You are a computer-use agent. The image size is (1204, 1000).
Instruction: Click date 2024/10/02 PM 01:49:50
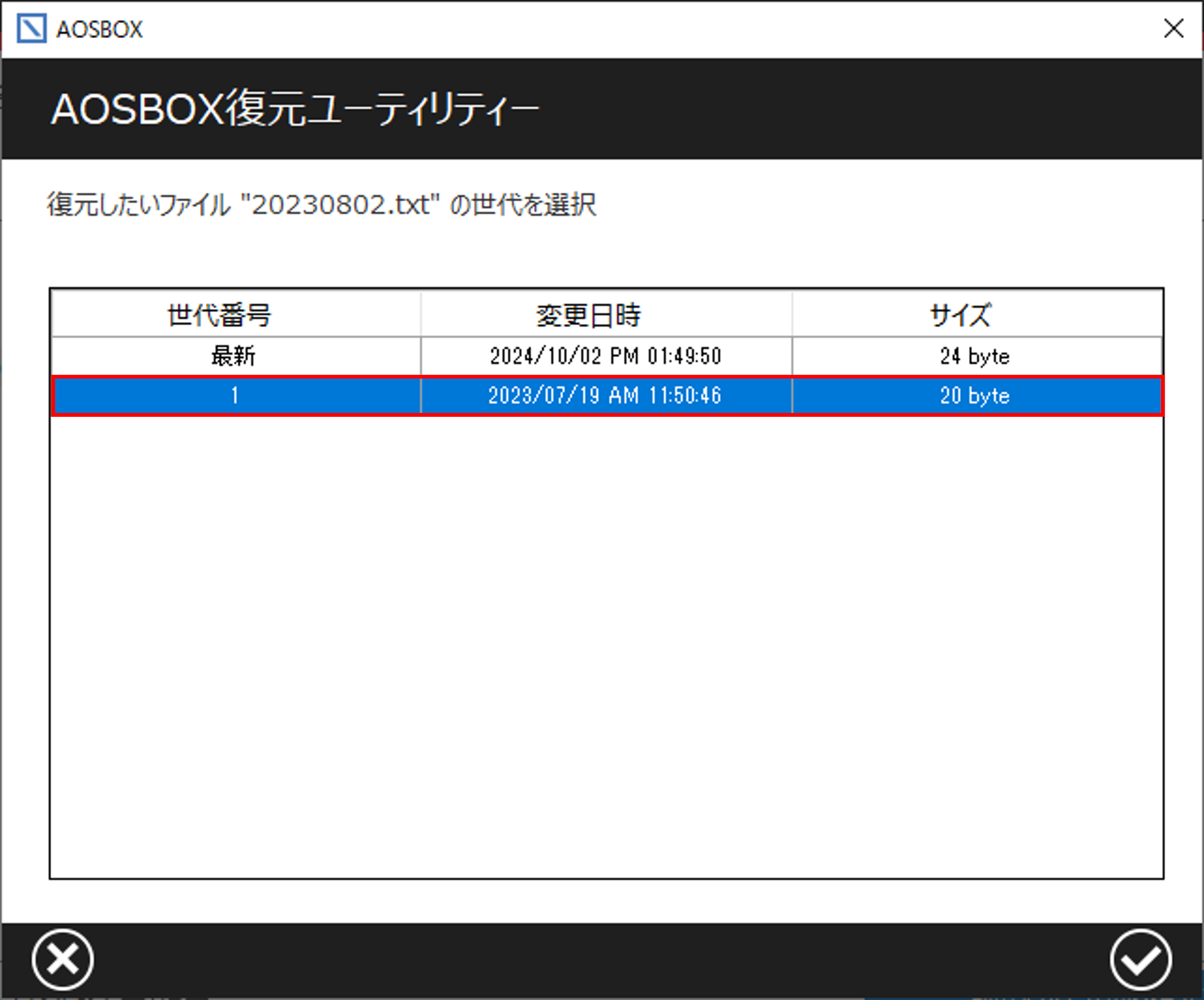pyautogui.click(x=605, y=356)
